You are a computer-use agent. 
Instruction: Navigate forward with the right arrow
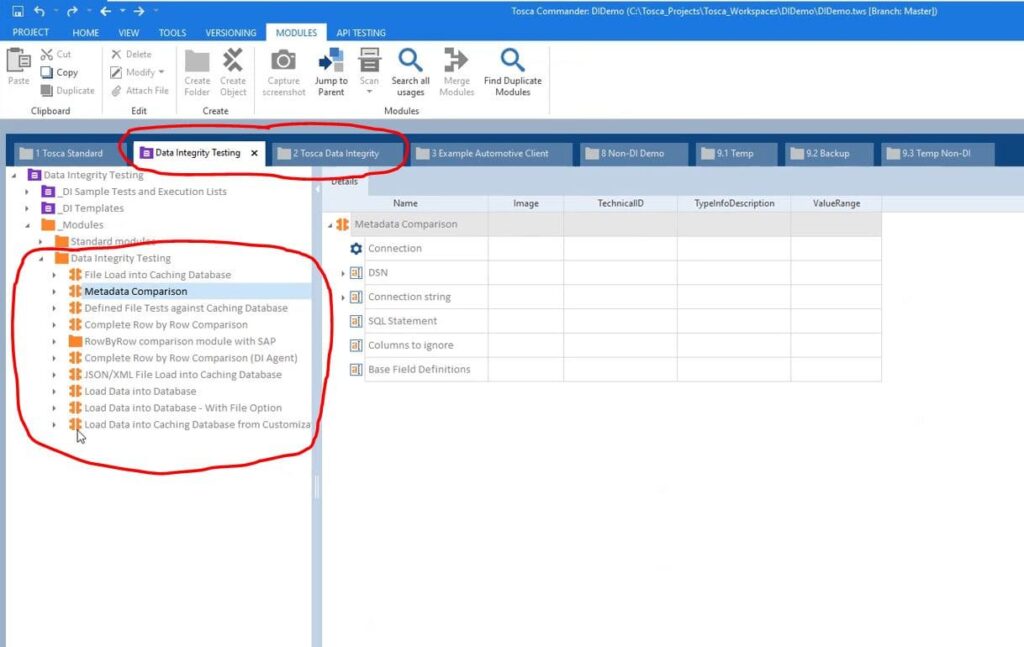tap(138, 11)
